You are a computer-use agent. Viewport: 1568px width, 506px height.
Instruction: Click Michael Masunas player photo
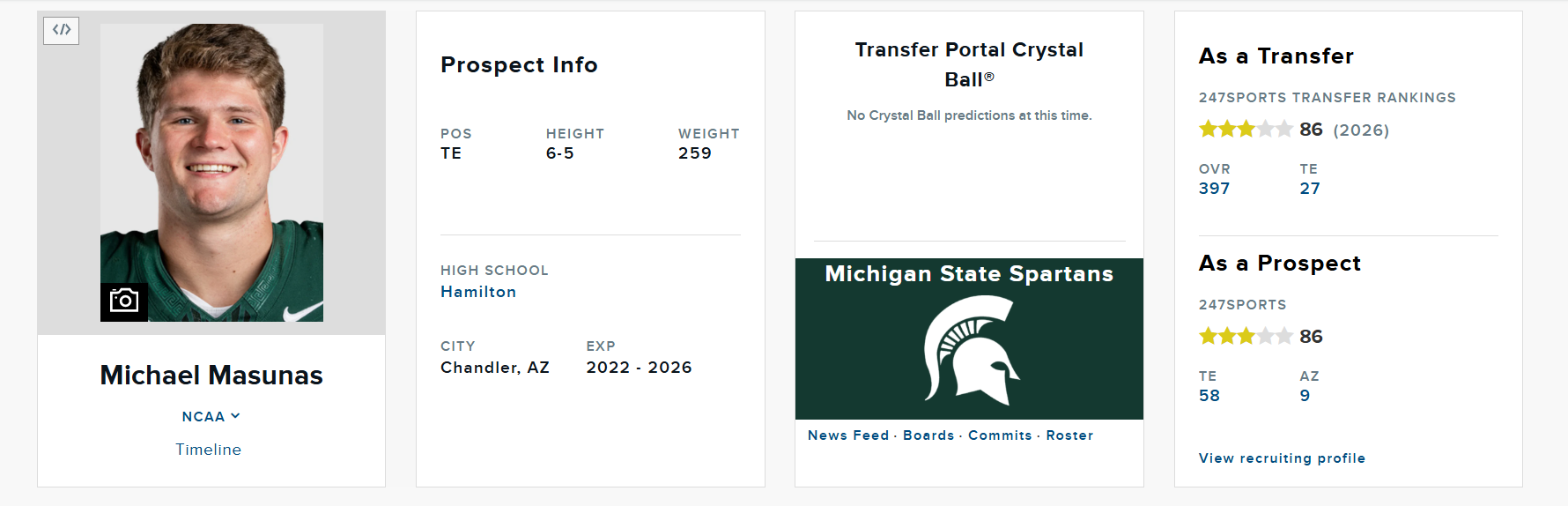(211, 159)
